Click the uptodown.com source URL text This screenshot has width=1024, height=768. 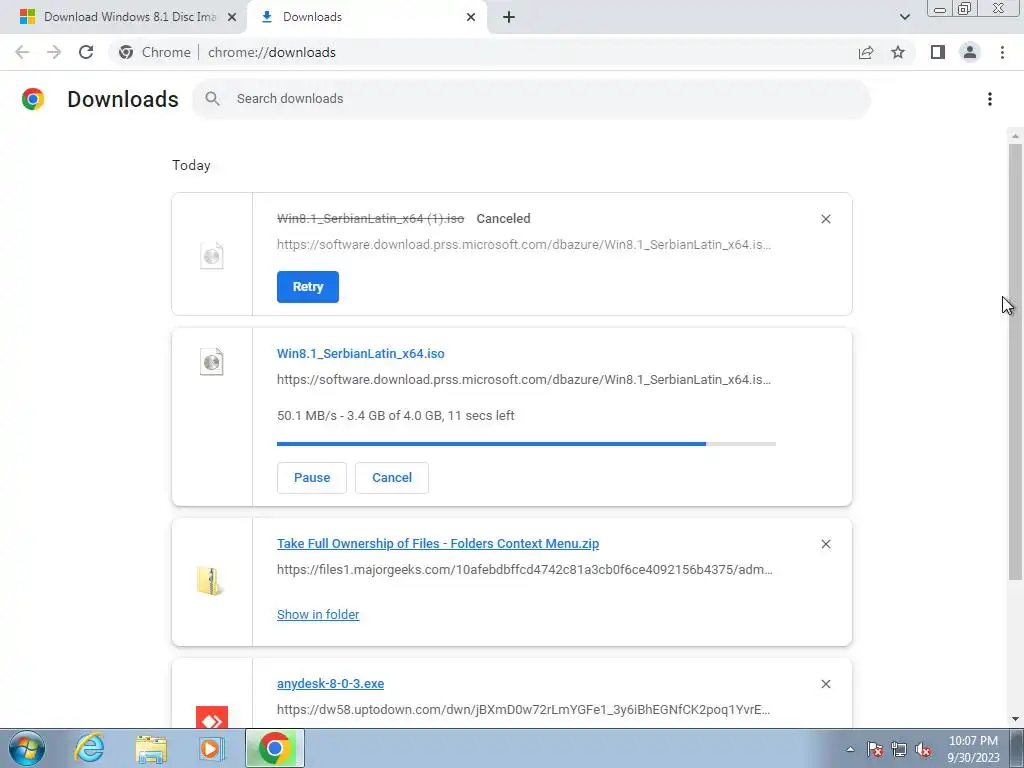pos(524,709)
